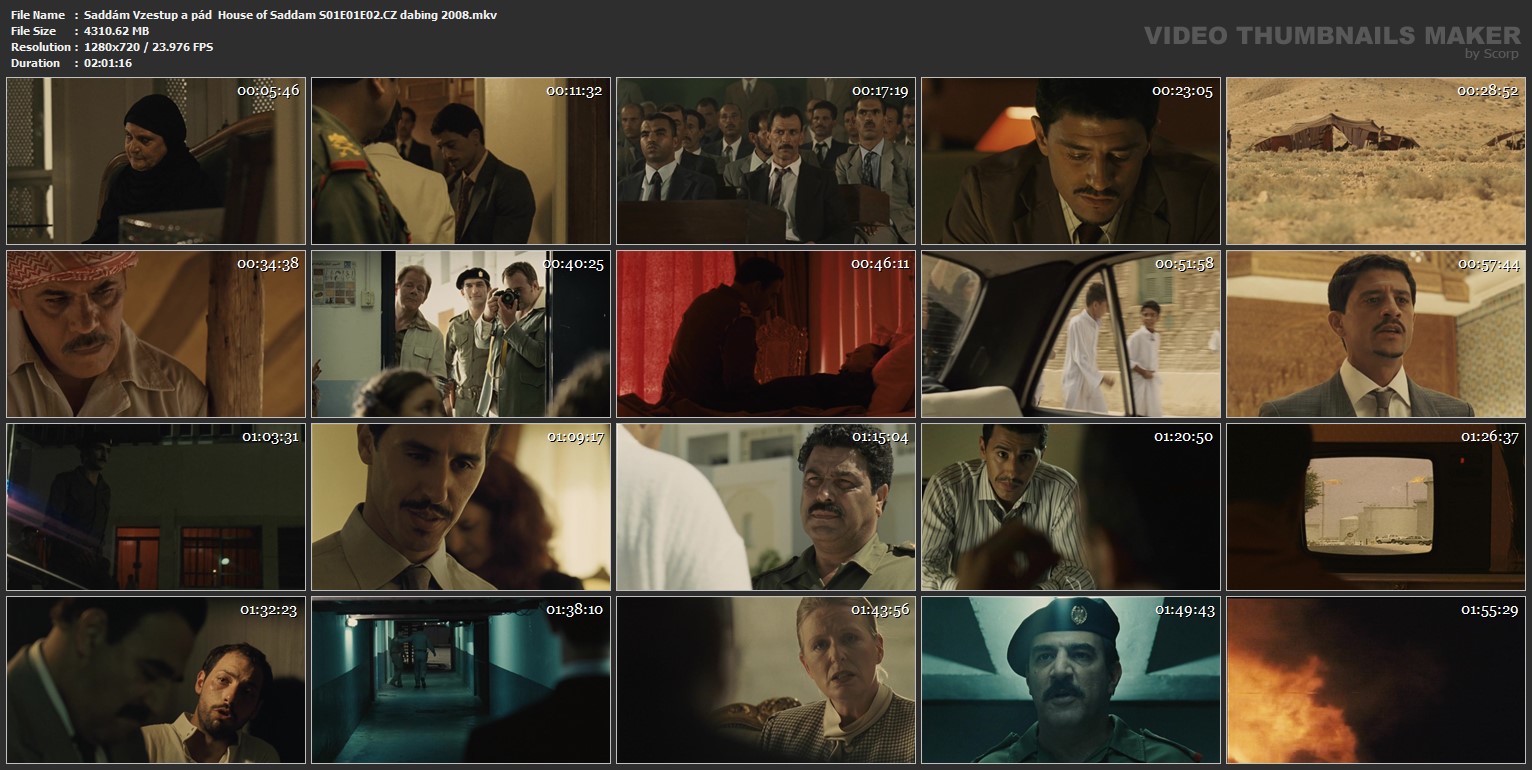Image resolution: width=1532 pixels, height=770 pixels.
Task: Click the 01:15:04 timestamp label
Action: coord(880,437)
